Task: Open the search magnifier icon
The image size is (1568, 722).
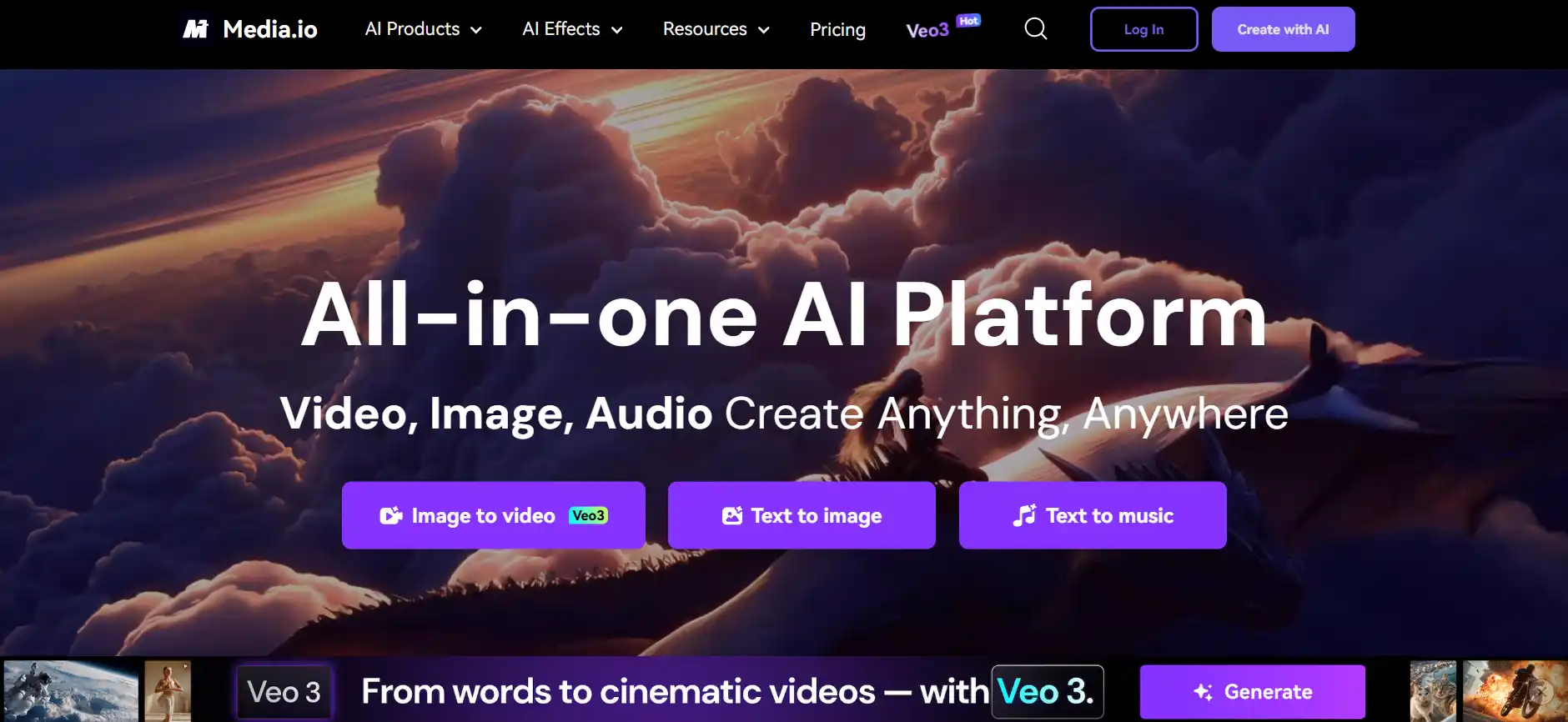Action: 1036,29
